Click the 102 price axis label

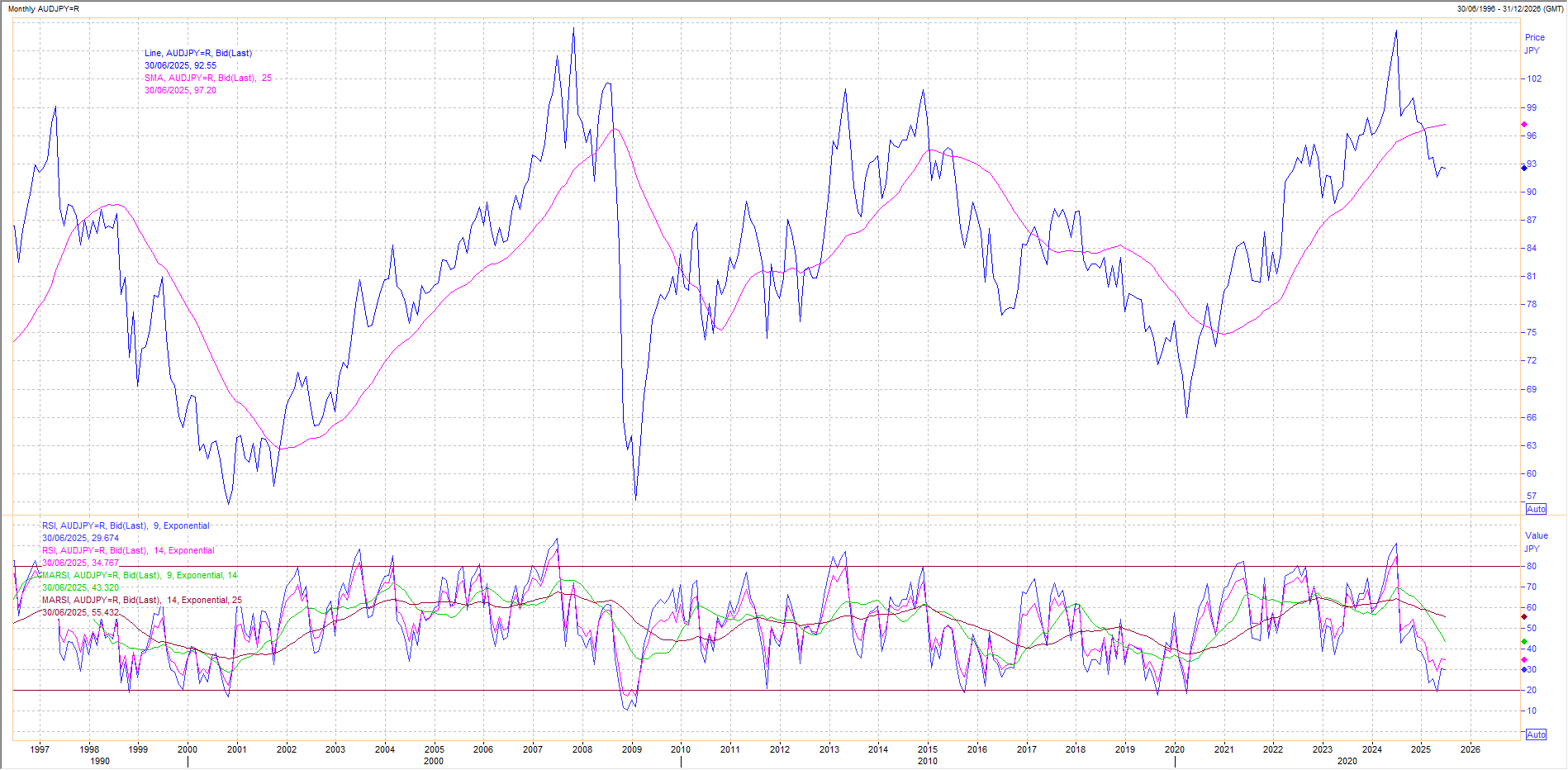1534,79
